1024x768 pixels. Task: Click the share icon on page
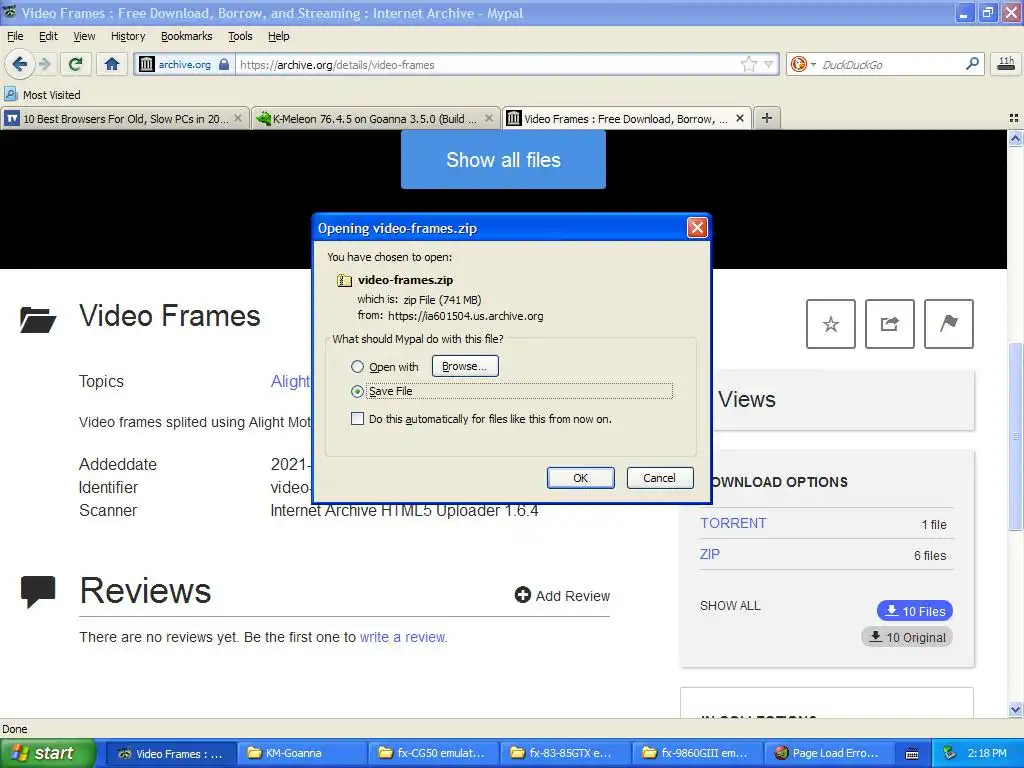889,324
